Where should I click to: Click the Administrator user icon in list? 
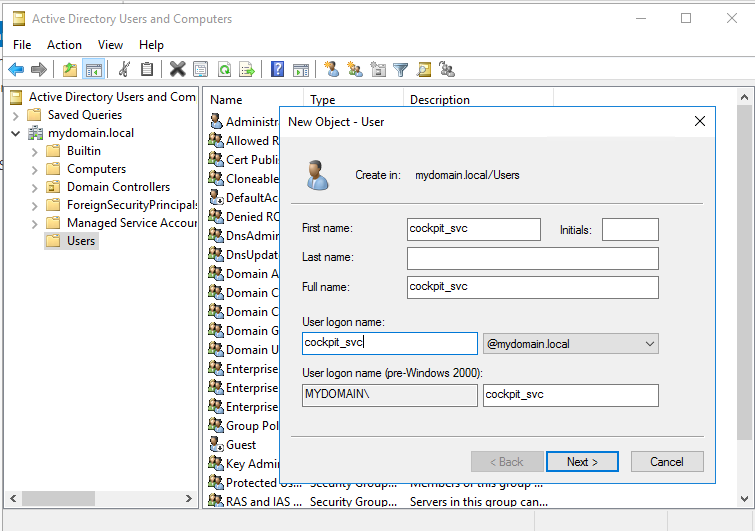[x=216, y=121]
